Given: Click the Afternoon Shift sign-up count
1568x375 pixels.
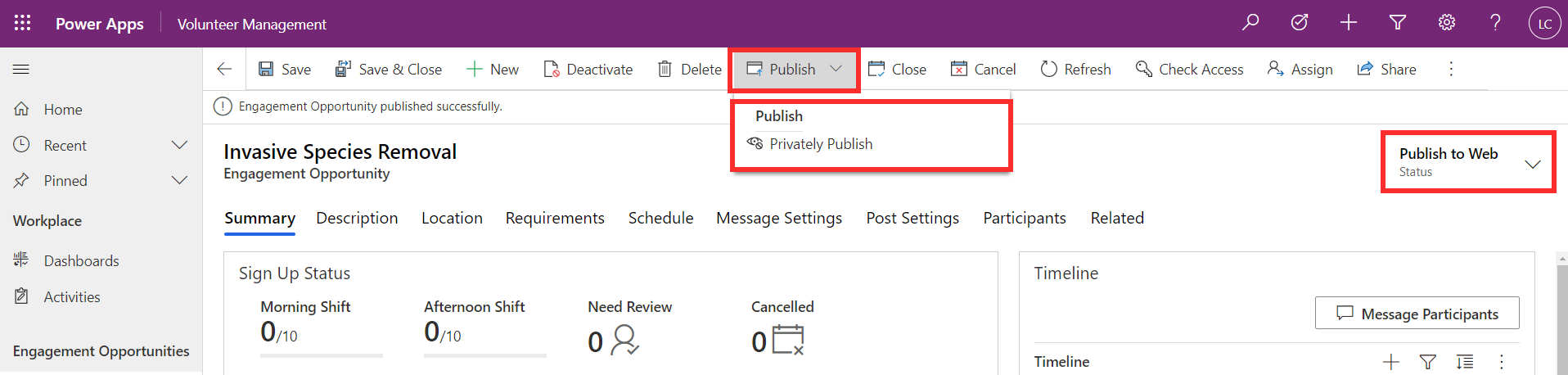Looking at the screenshot, I should tap(443, 332).
